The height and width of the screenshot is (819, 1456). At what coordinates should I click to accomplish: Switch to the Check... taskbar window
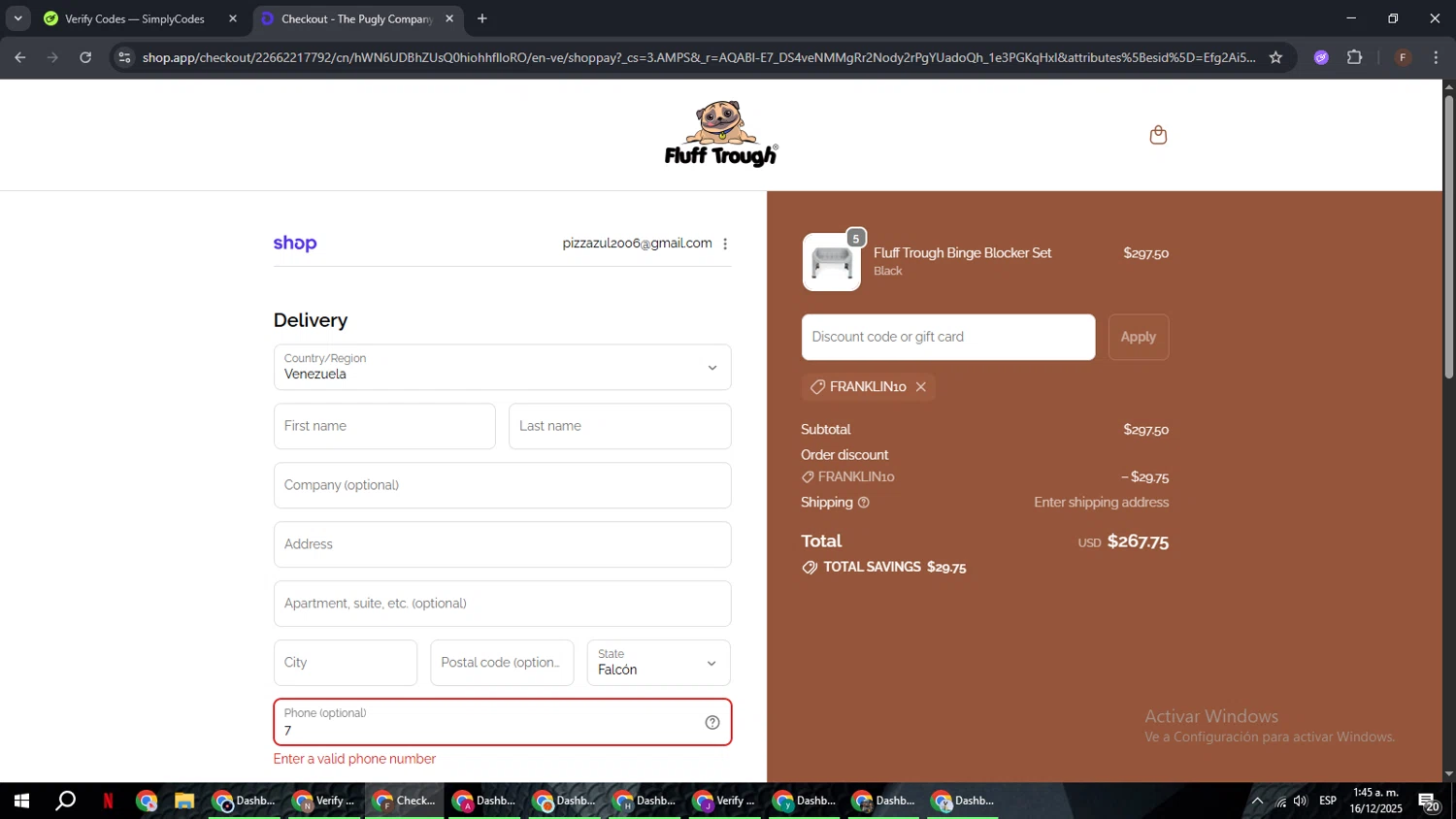pyautogui.click(x=404, y=801)
